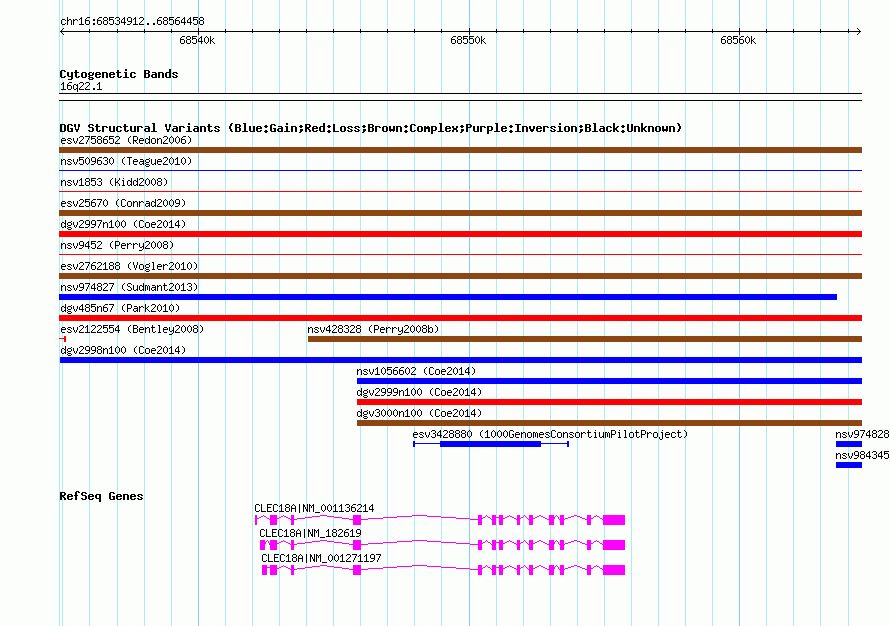Click the dgv2999n100 (Coe2014) red loss bar
The width and height of the screenshot is (890, 626).
(609, 402)
